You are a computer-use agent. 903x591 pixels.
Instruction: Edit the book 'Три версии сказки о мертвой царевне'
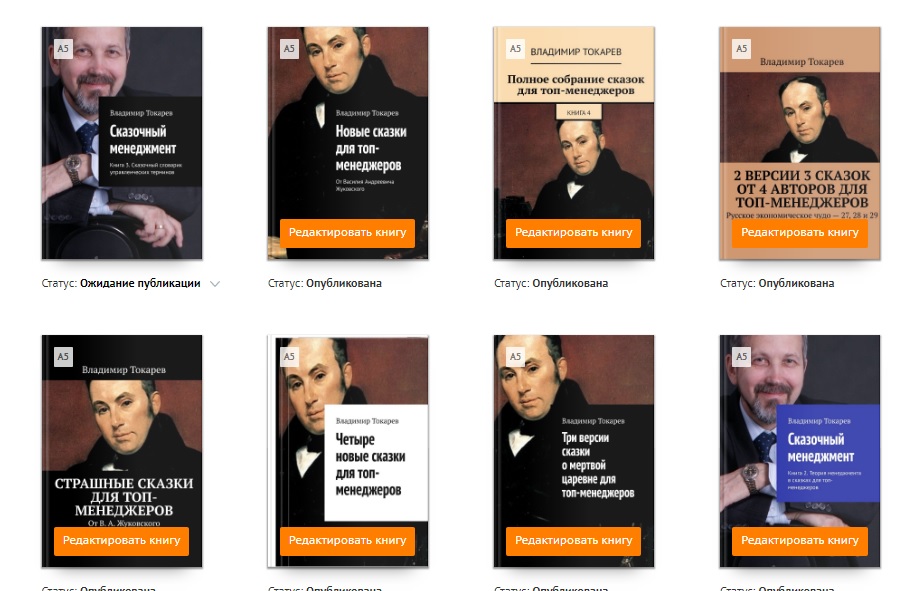click(x=574, y=541)
